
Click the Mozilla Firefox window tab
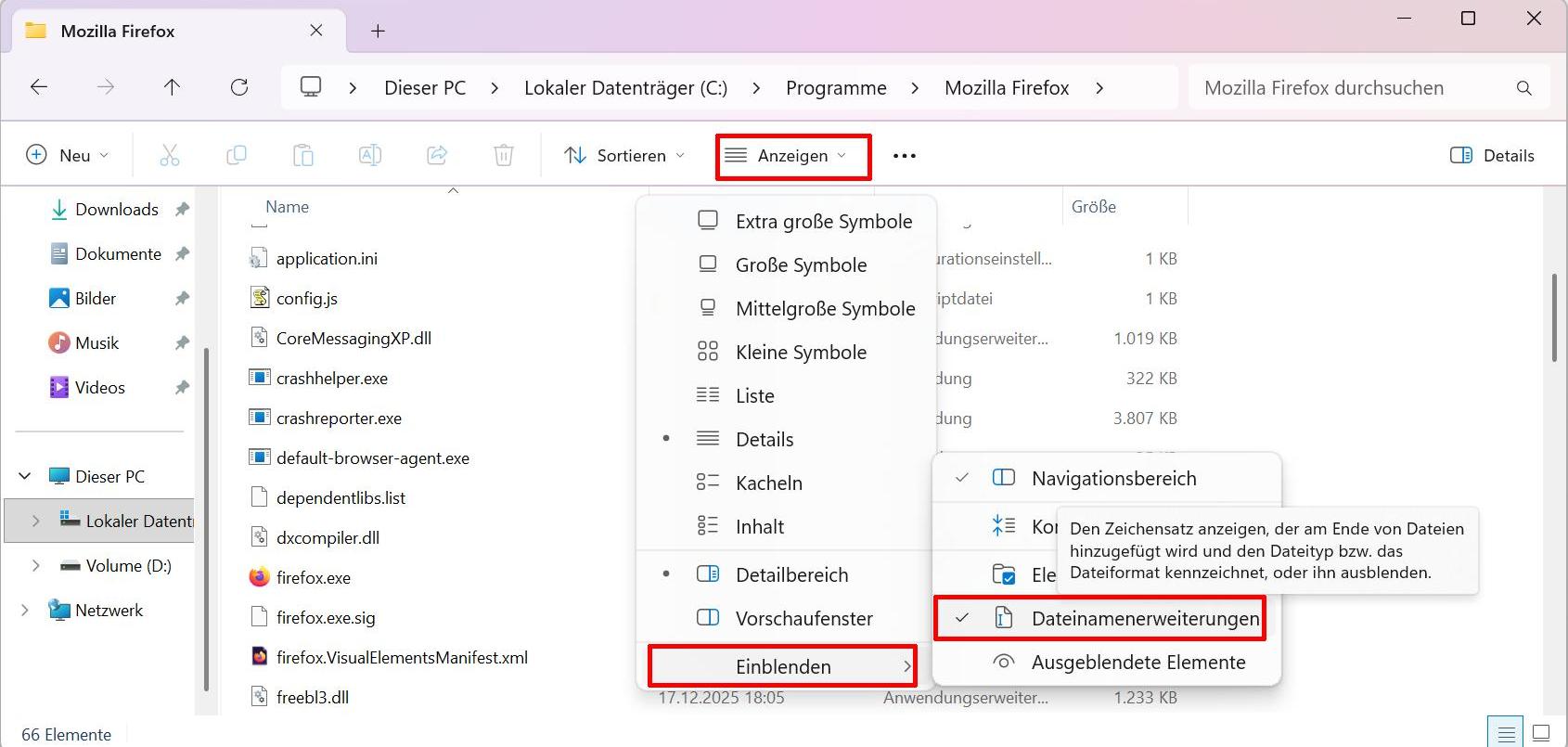pyautogui.click(x=177, y=32)
